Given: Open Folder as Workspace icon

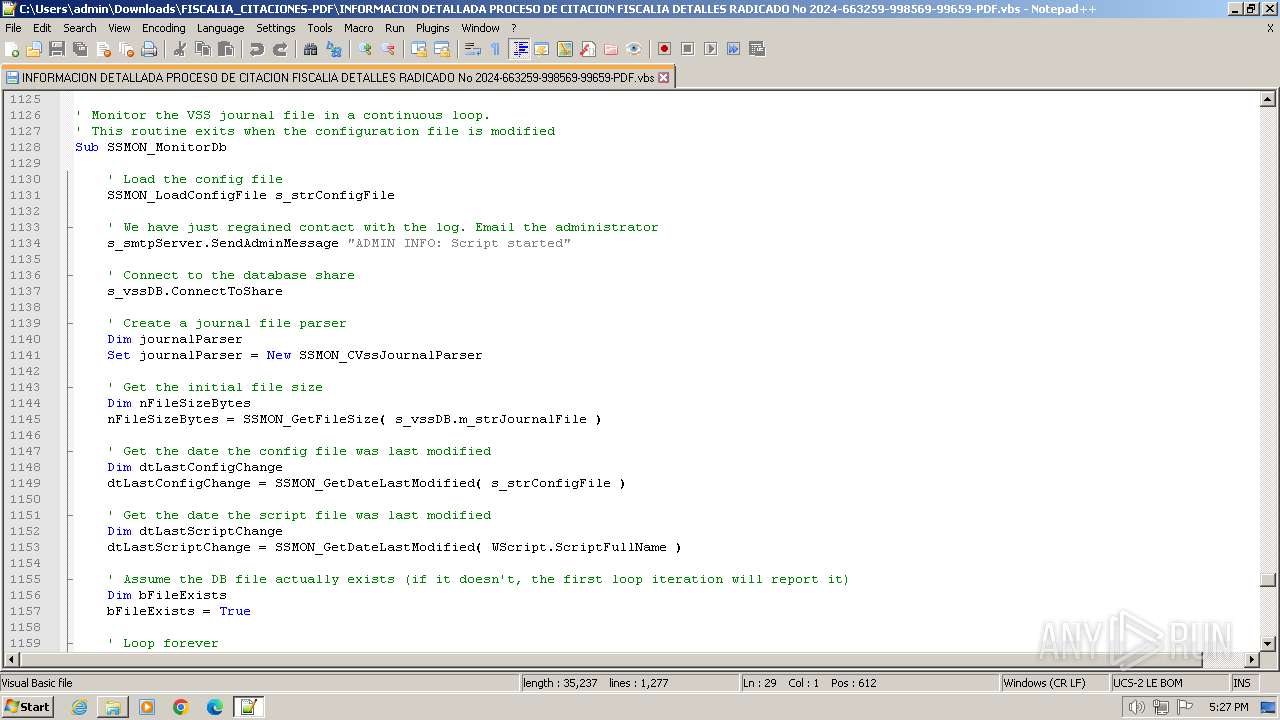Looking at the screenshot, I should [611, 49].
